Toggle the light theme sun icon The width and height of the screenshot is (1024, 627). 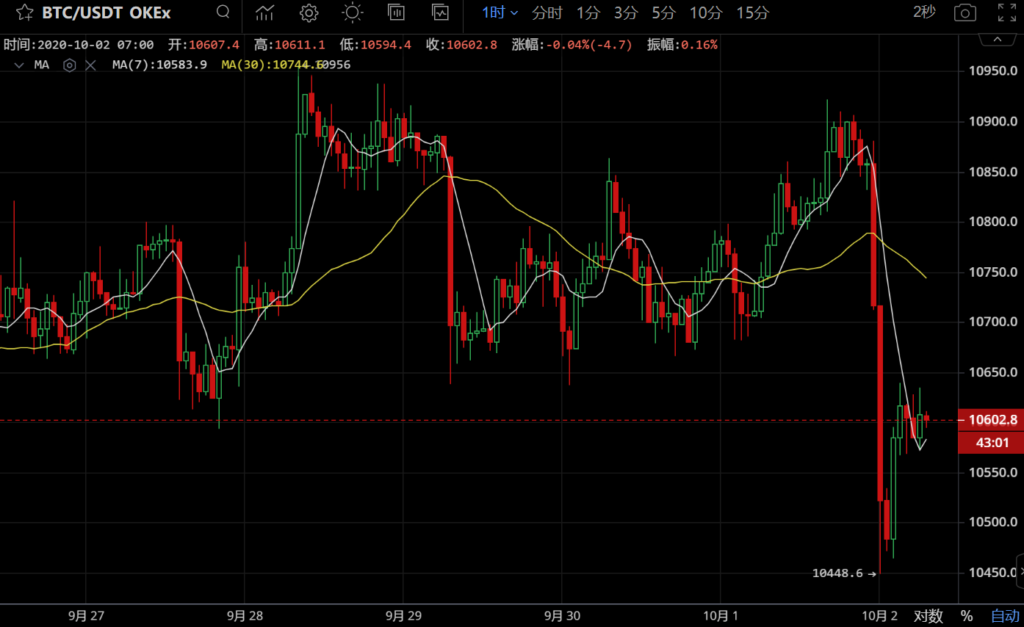tap(353, 12)
